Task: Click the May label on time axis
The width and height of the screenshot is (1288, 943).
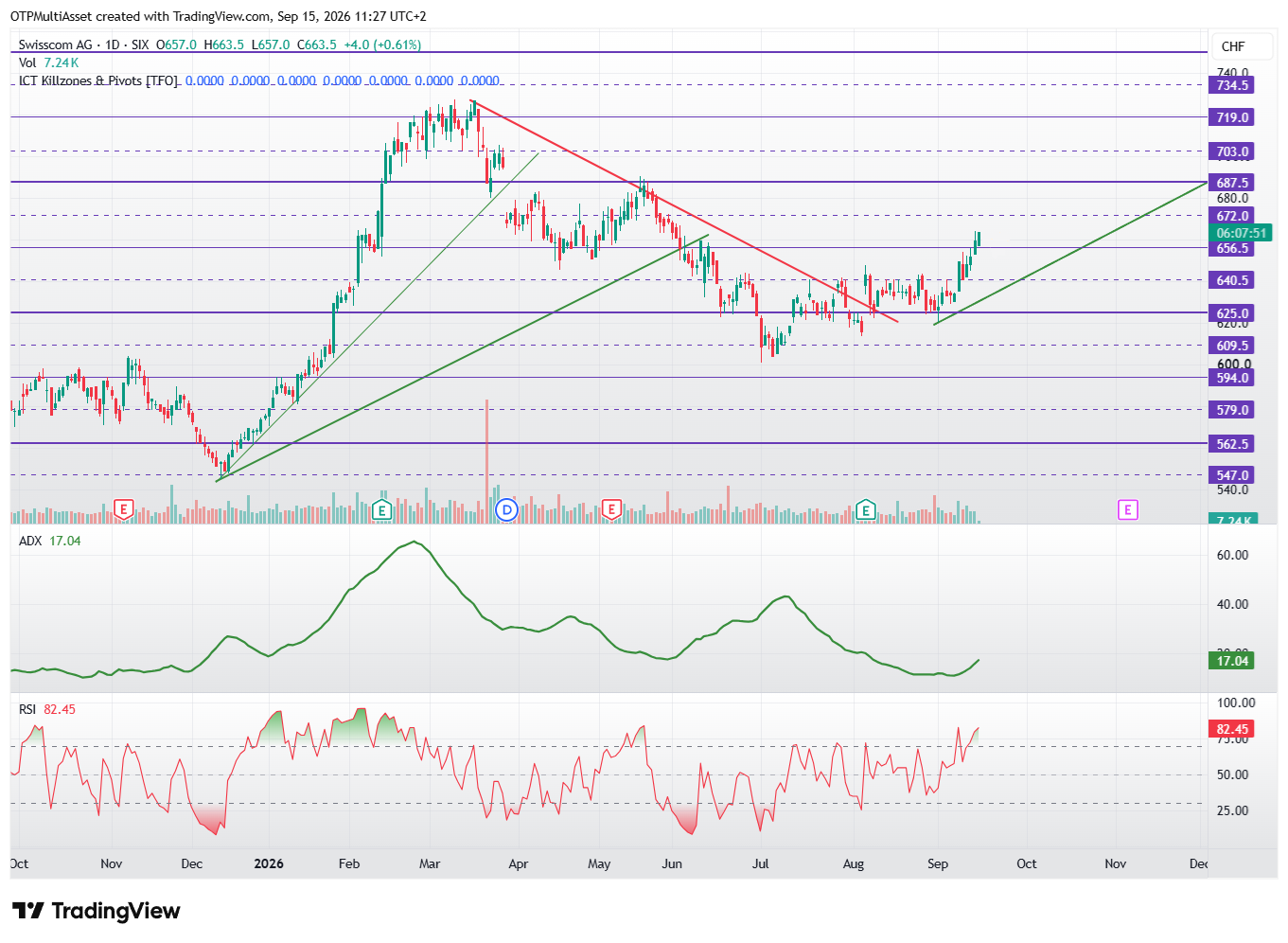Action: 599,863
